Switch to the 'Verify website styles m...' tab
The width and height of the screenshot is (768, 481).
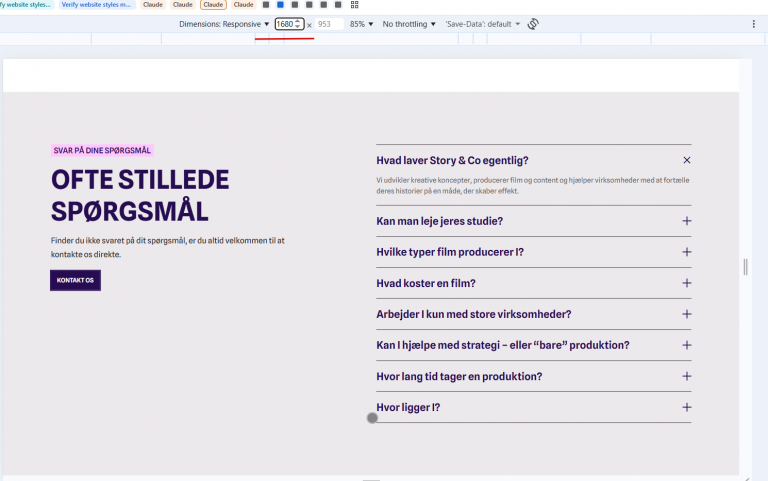[x=96, y=4]
